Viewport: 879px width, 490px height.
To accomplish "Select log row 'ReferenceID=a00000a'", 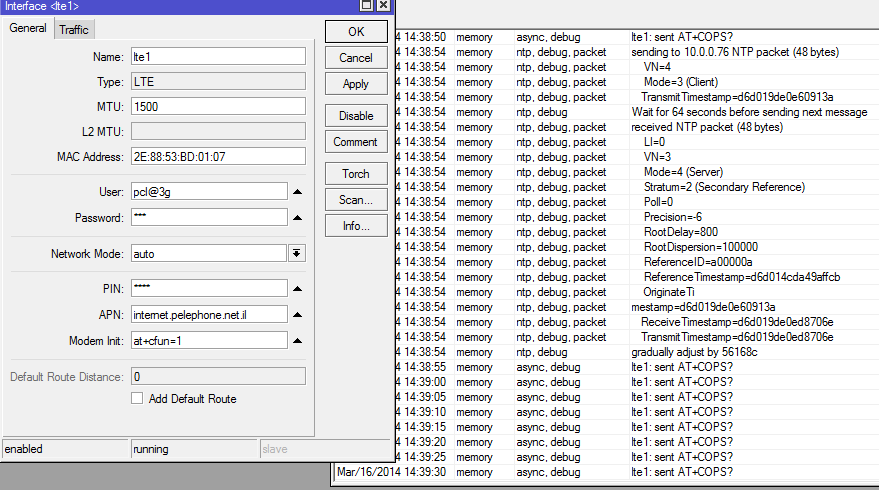I will pyautogui.click(x=636, y=262).
